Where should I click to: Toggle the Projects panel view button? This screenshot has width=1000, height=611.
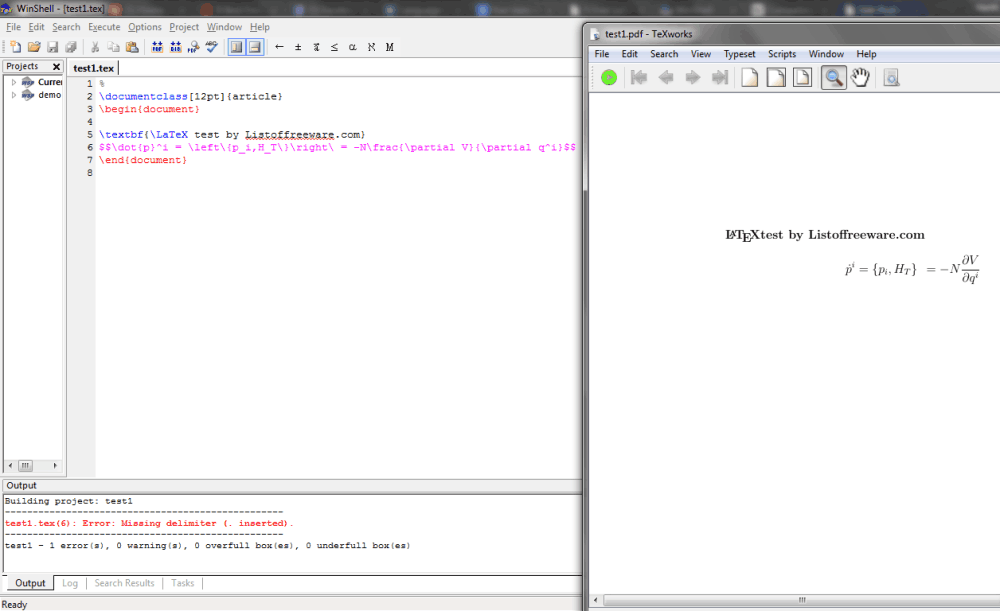[x=237, y=47]
